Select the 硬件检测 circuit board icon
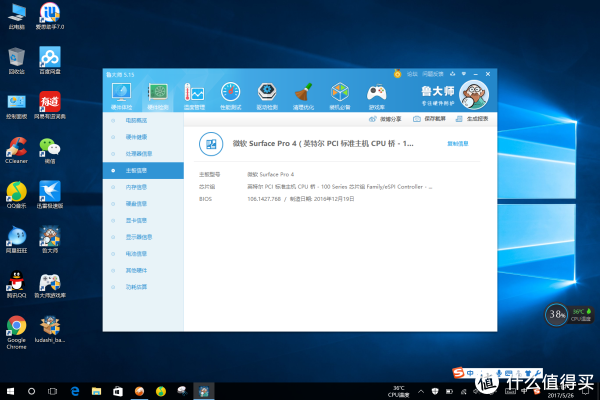600x400 pixels. click(x=158, y=96)
